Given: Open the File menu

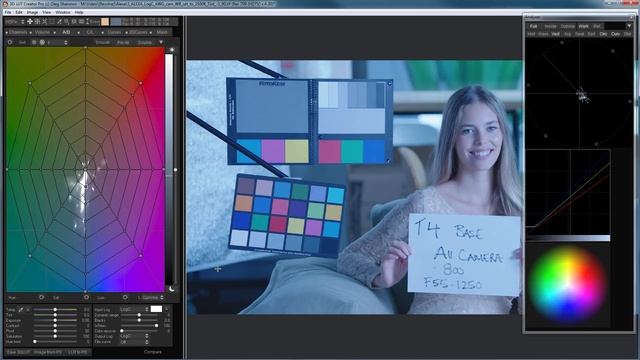Looking at the screenshot, I should [8, 12].
